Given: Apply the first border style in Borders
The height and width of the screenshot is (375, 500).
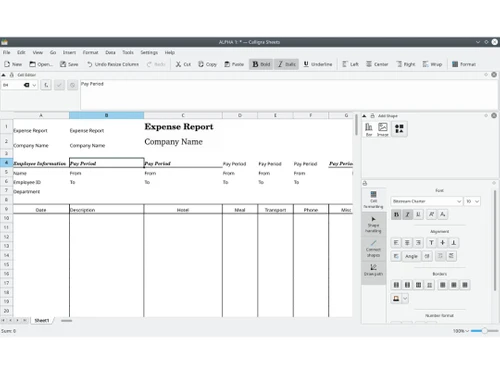Looking at the screenshot, I should [396, 285].
